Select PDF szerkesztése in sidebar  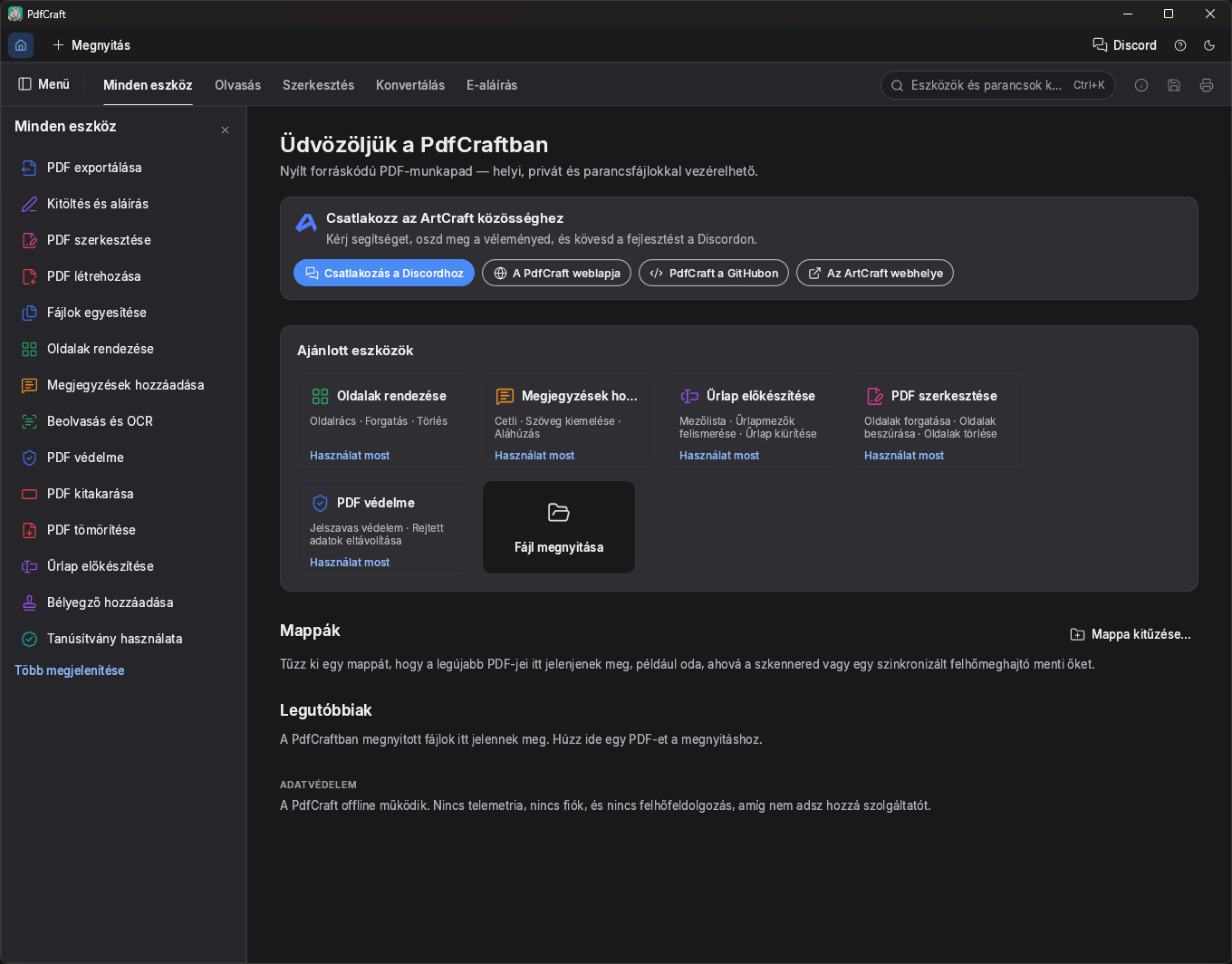123,240
